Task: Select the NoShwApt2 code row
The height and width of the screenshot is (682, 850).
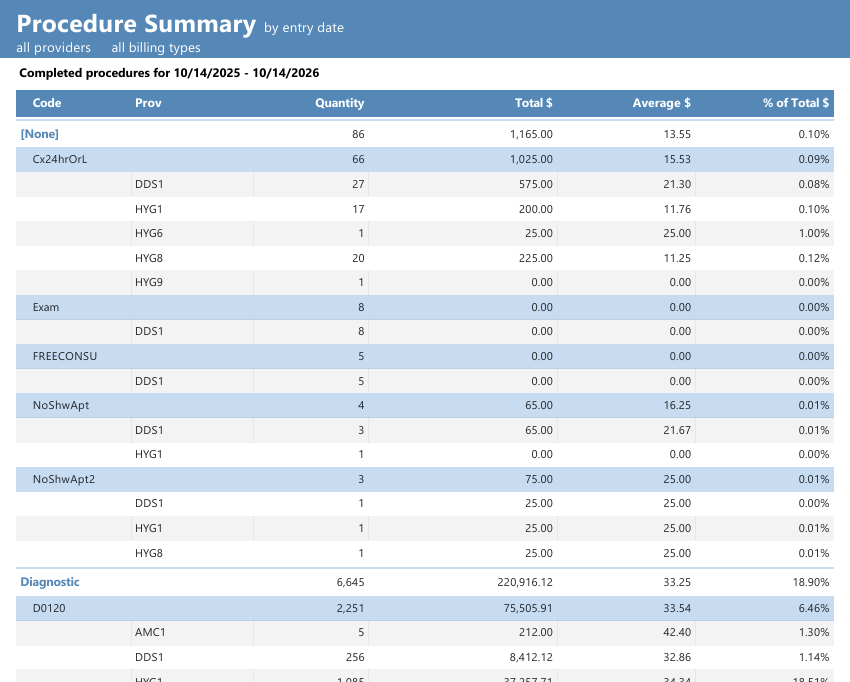Action: point(424,479)
